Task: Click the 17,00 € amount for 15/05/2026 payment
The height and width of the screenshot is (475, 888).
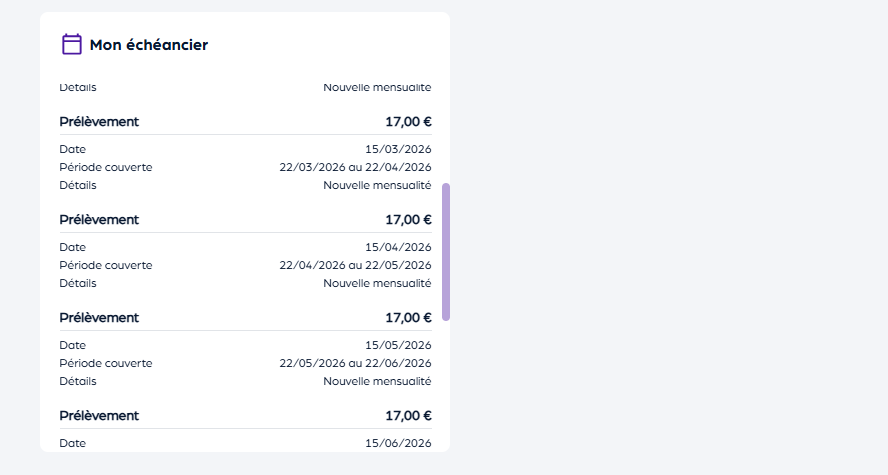Action: tap(408, 318)
